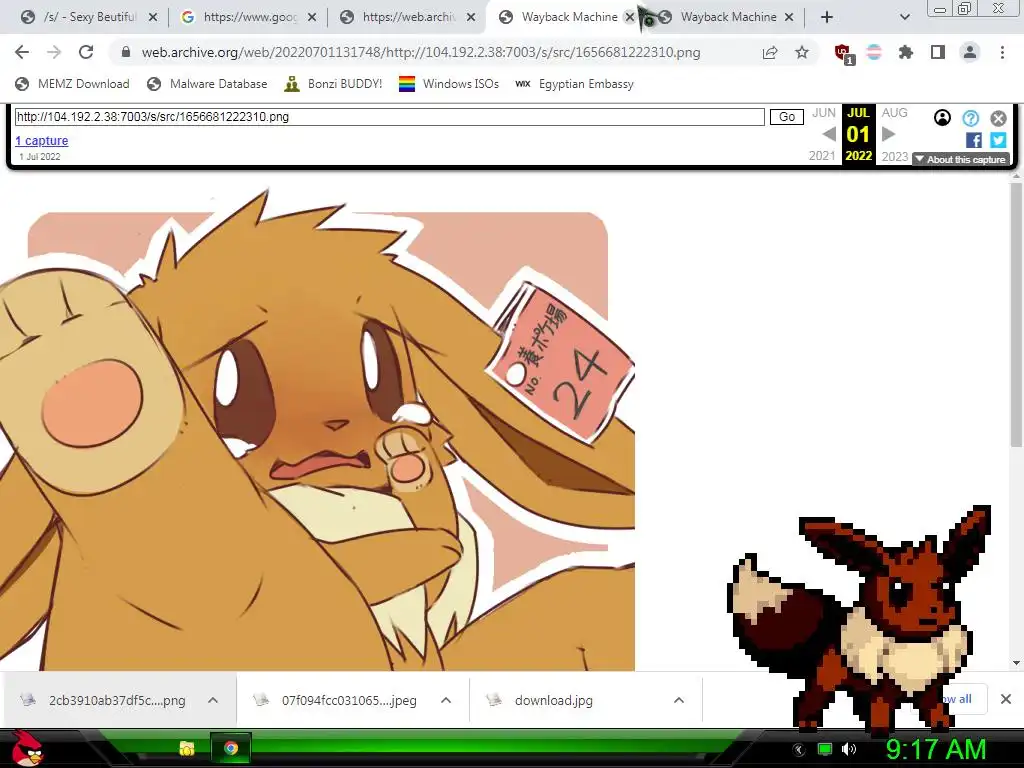
Task: Click the Wayback Go button
Action: 787,117
